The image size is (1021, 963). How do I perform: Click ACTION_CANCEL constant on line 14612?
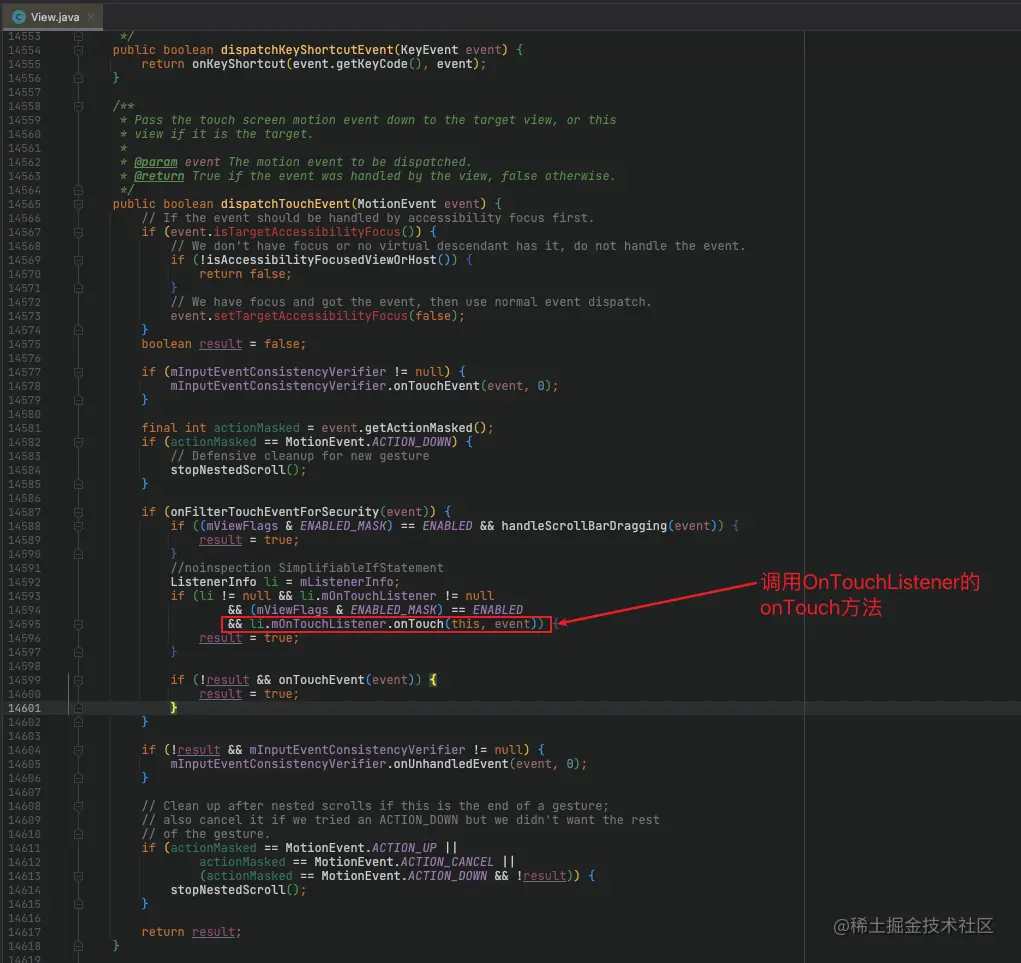[447, 862]
